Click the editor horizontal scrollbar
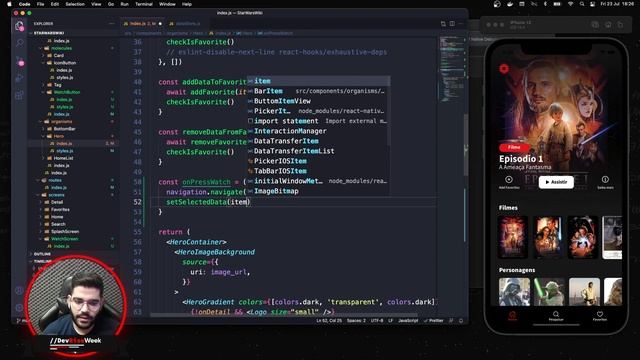This screenshot has height=360, width=640. pos(284,315)
